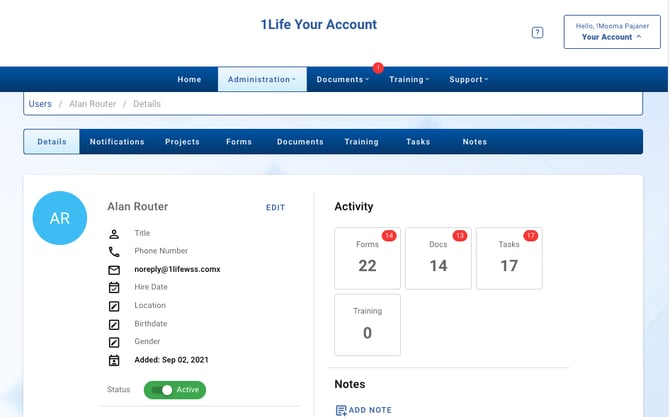Click the person icon beside Title
The image size is (670, 417).
(114, 234)
